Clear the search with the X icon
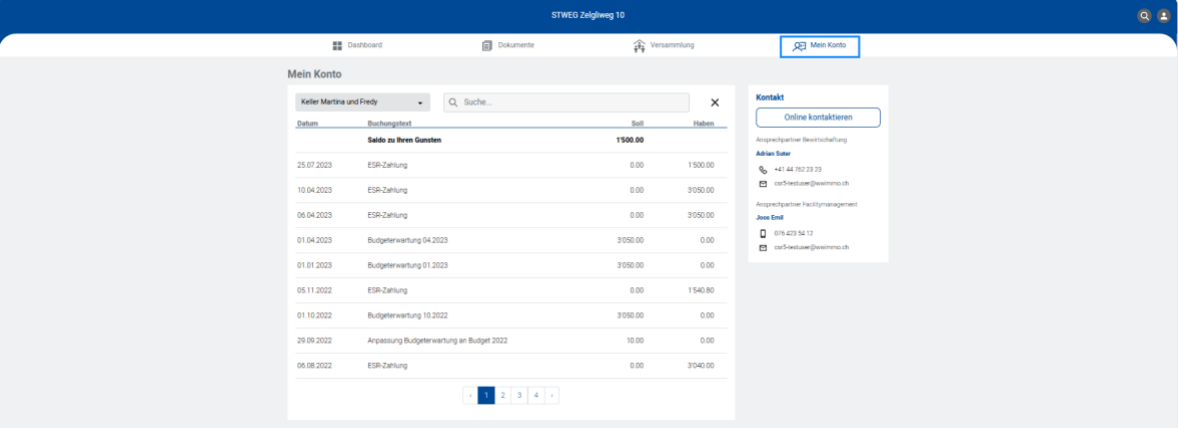 (714, 103)
